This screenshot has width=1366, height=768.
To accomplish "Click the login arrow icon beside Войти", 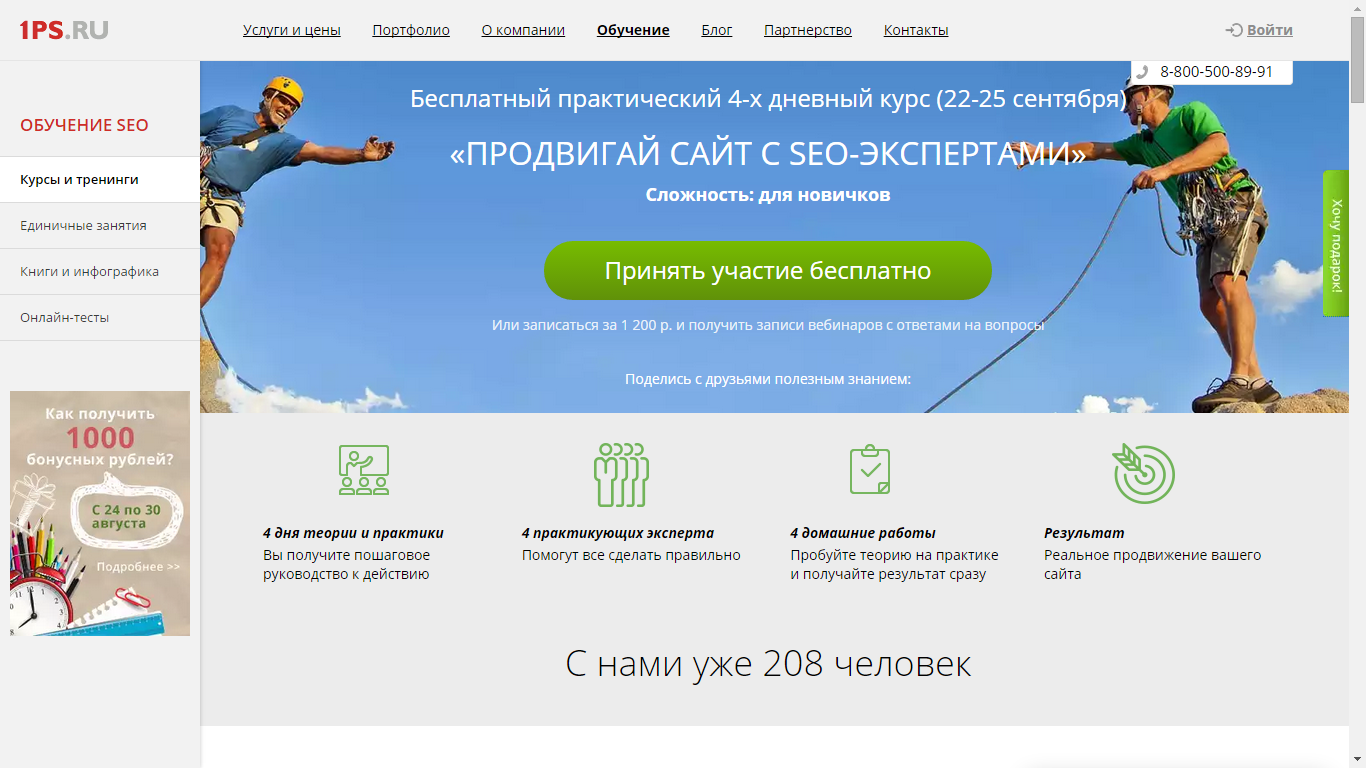I will [1234, 30].
